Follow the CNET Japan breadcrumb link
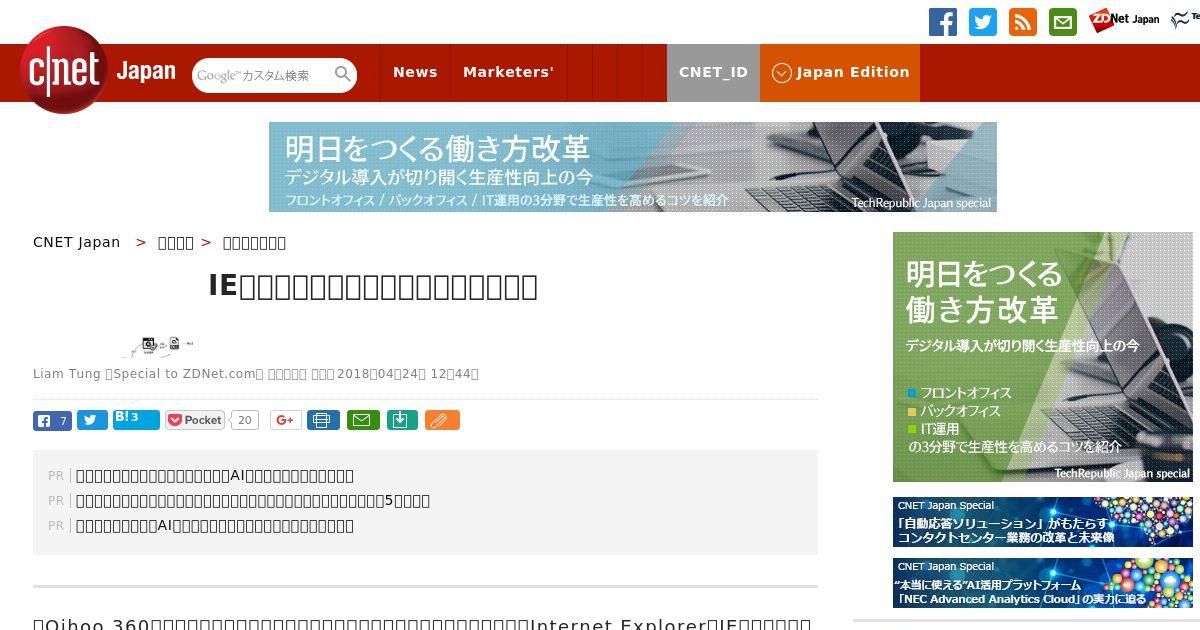The width and height of the screenshot is (1200, 630). click(77, 242)
